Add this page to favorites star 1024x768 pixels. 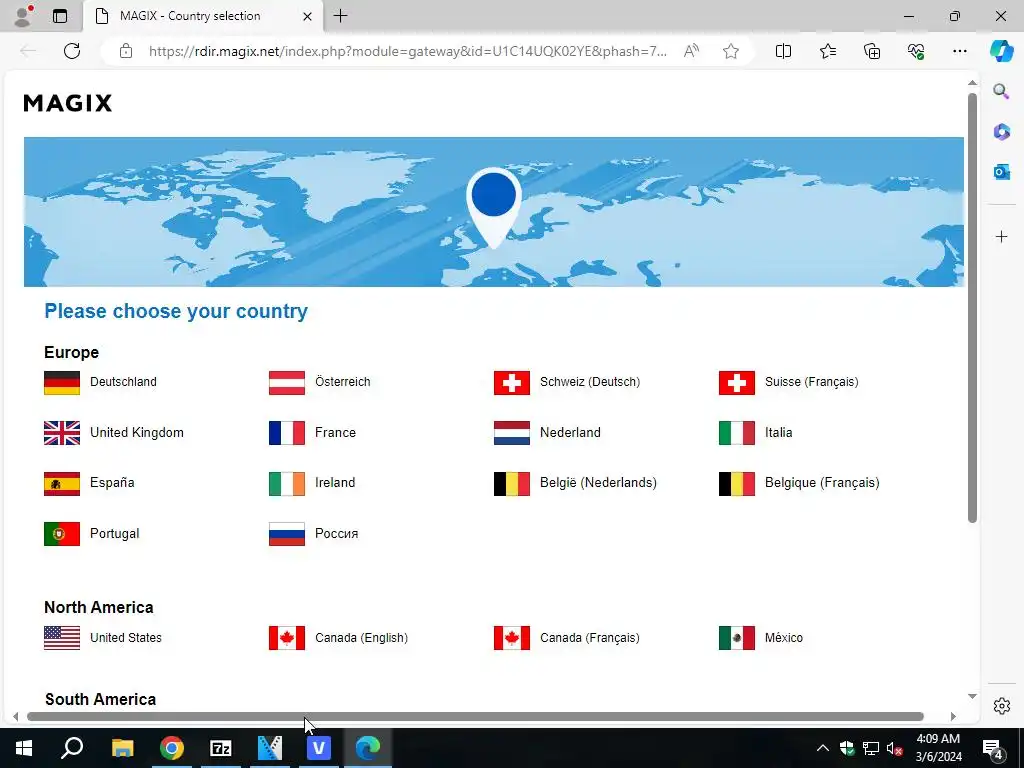(x=731, y=51)
